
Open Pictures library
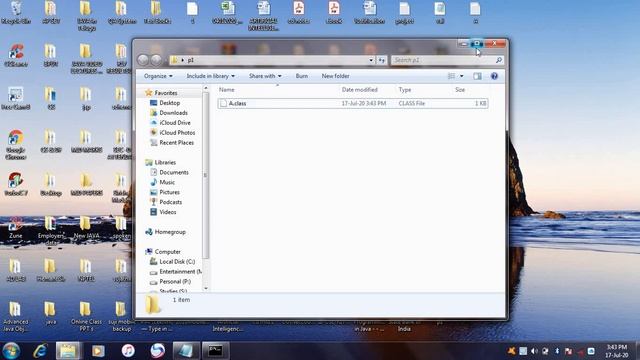pyautogui.click(x=169, y=192)
